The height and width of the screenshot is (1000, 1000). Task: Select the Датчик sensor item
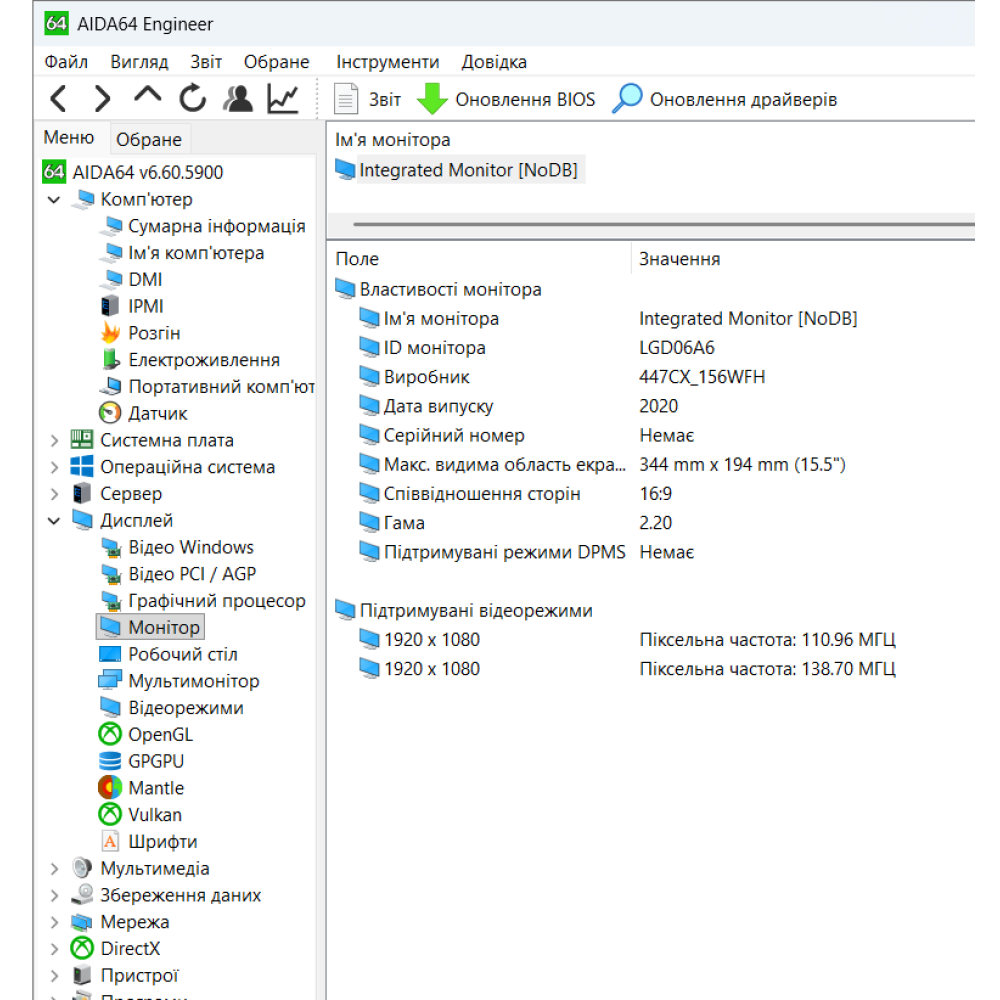point(159,412)
